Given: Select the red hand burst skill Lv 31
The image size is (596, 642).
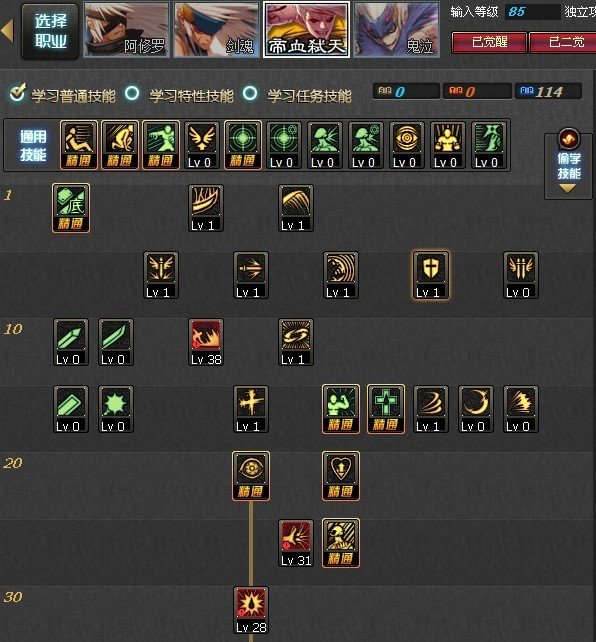Looking at the screenshot, I should [296, 543].
